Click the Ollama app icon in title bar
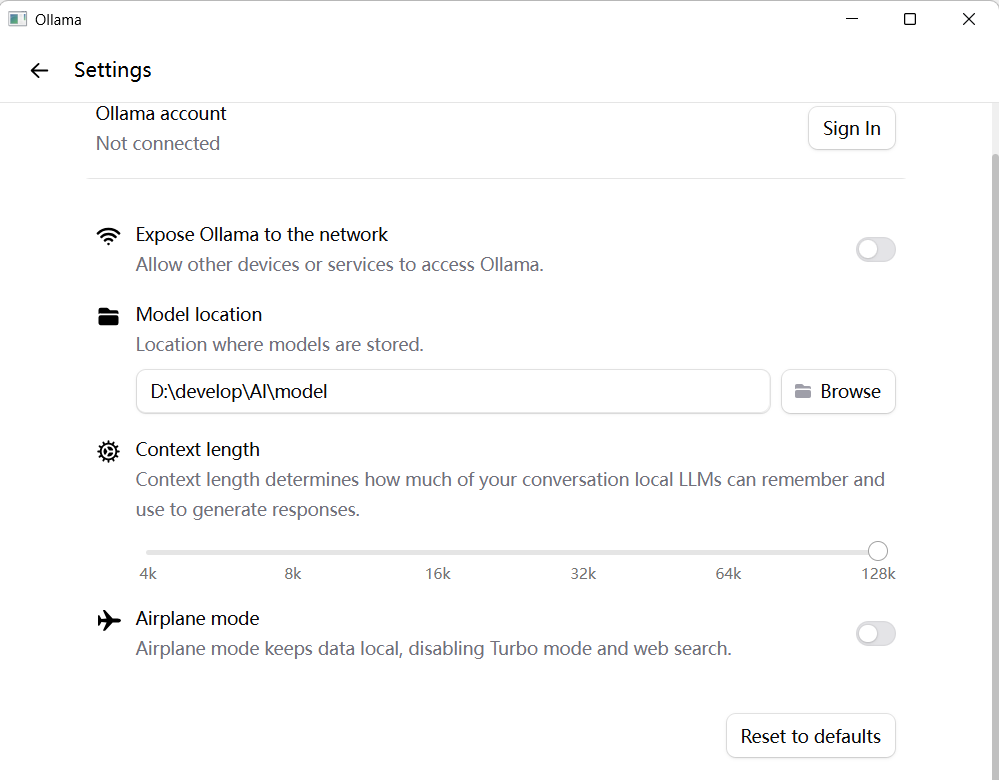This screenshot has width=999, height=780. point(17,19)
